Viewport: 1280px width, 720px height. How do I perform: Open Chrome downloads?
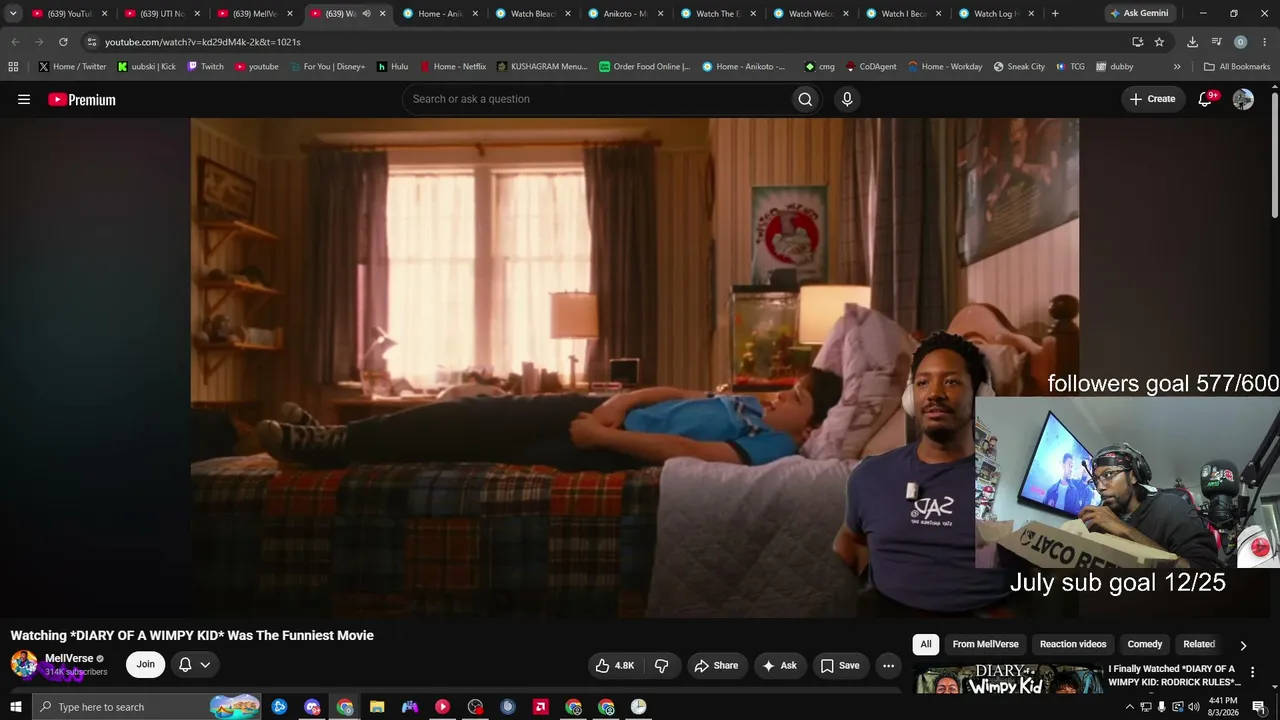pos(1192,42)
